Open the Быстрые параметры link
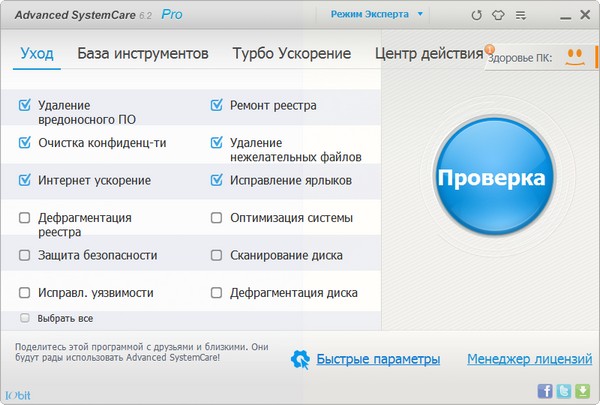The height and width of the screenshot is (405, 600). pyautogui.click(x=378, y=359)
